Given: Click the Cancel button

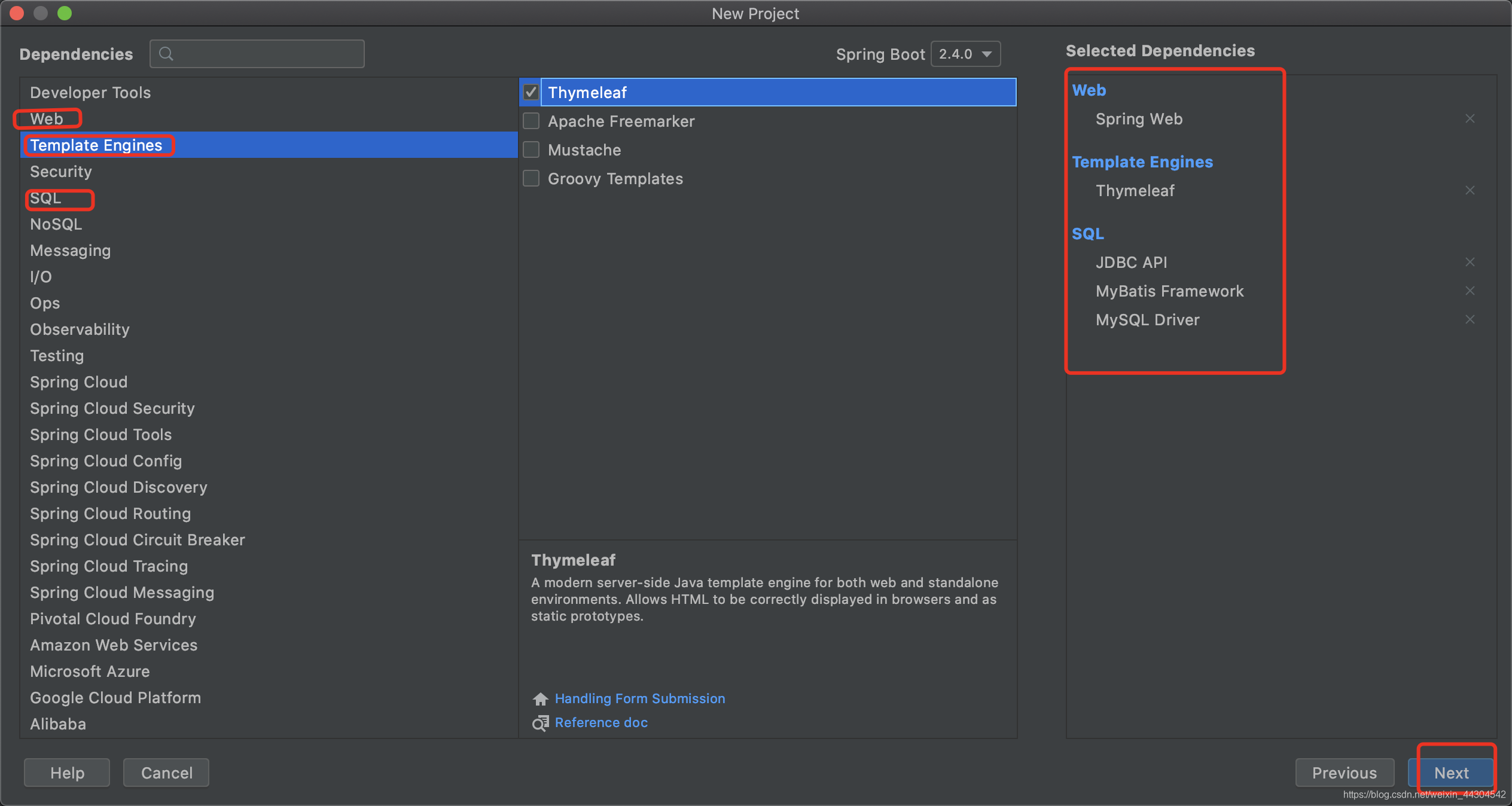Looking at the screenshot, I should pyautogui.click(x=166, y=773).
